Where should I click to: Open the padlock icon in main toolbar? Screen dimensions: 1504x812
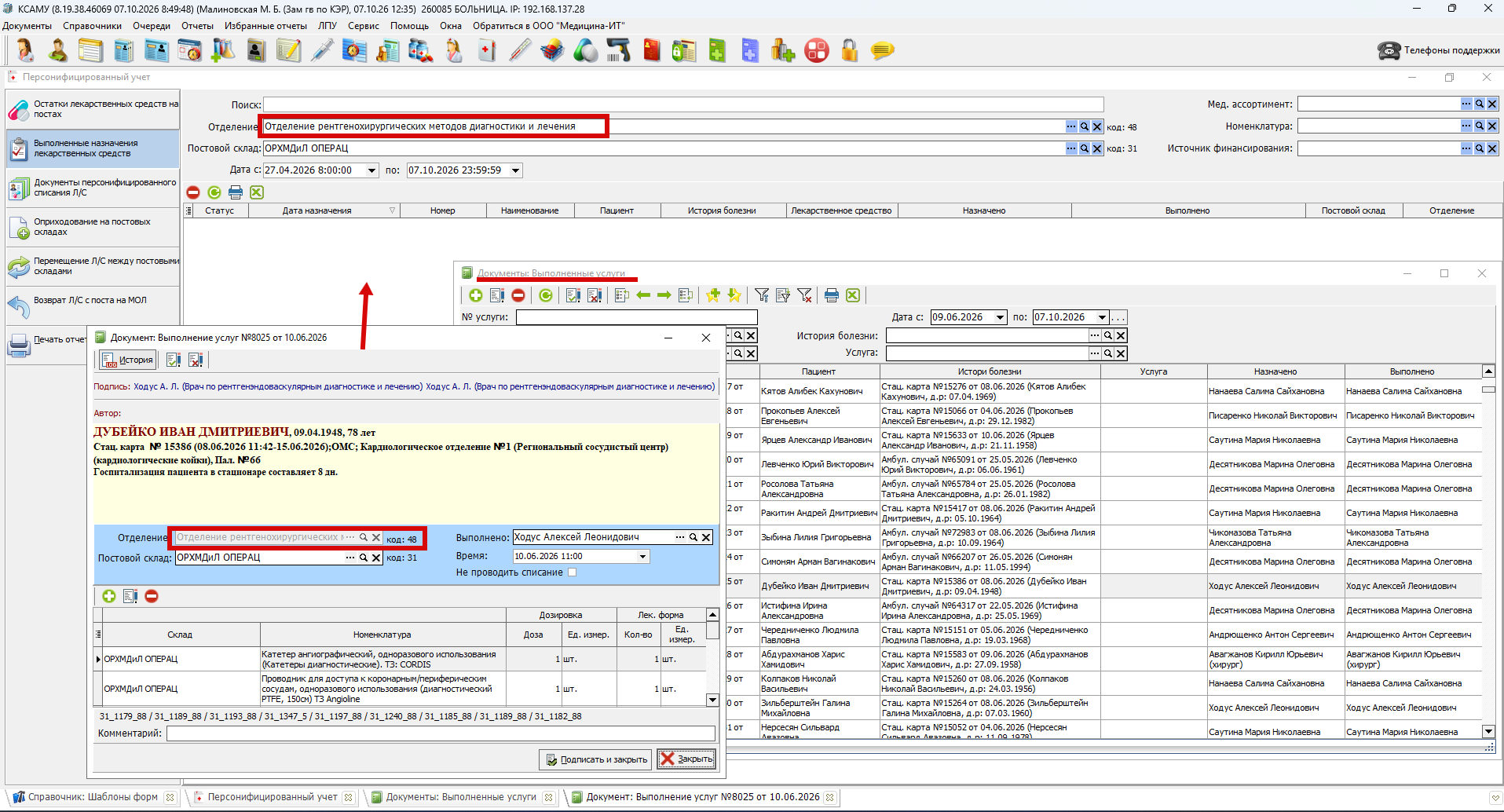click(x=849, y=51)
